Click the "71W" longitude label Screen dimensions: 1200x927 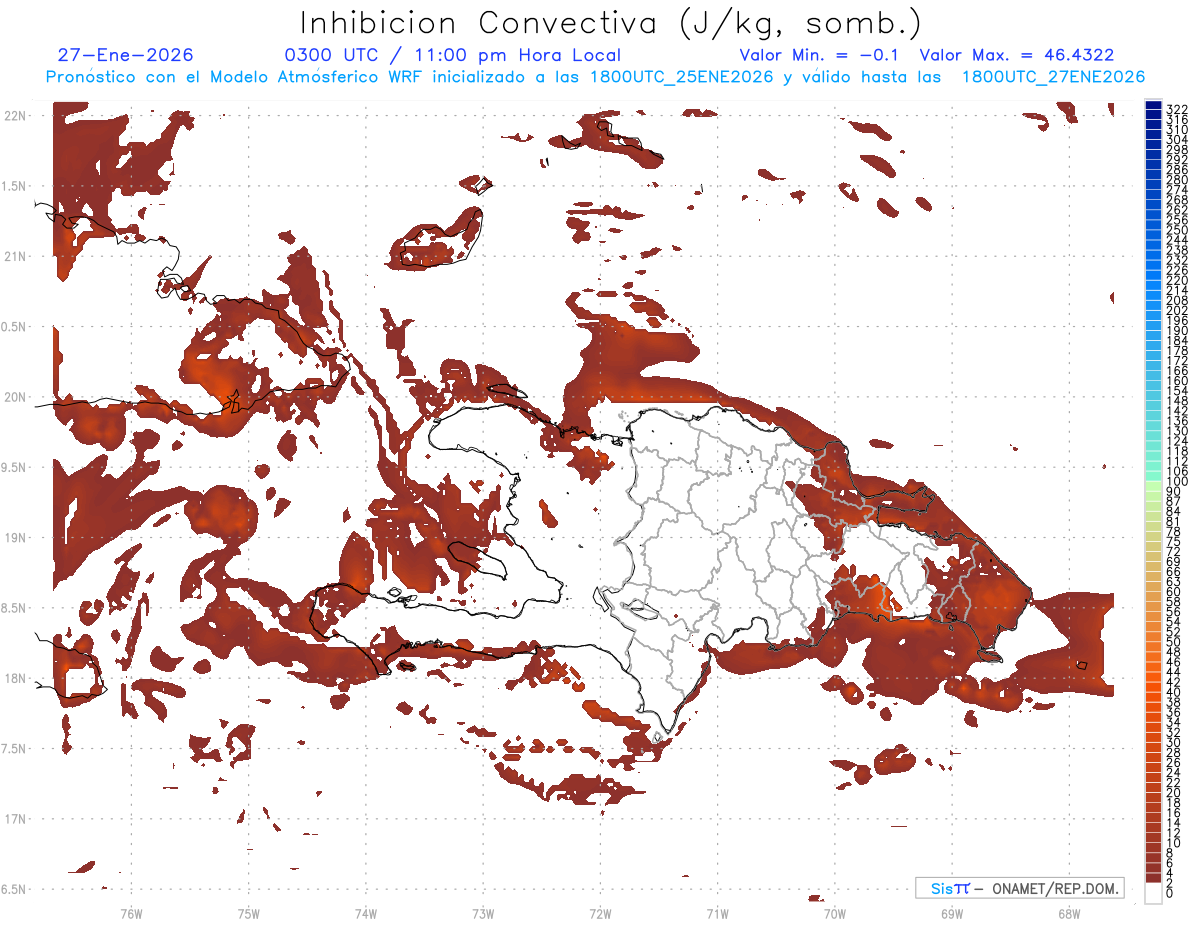(717, 913)
